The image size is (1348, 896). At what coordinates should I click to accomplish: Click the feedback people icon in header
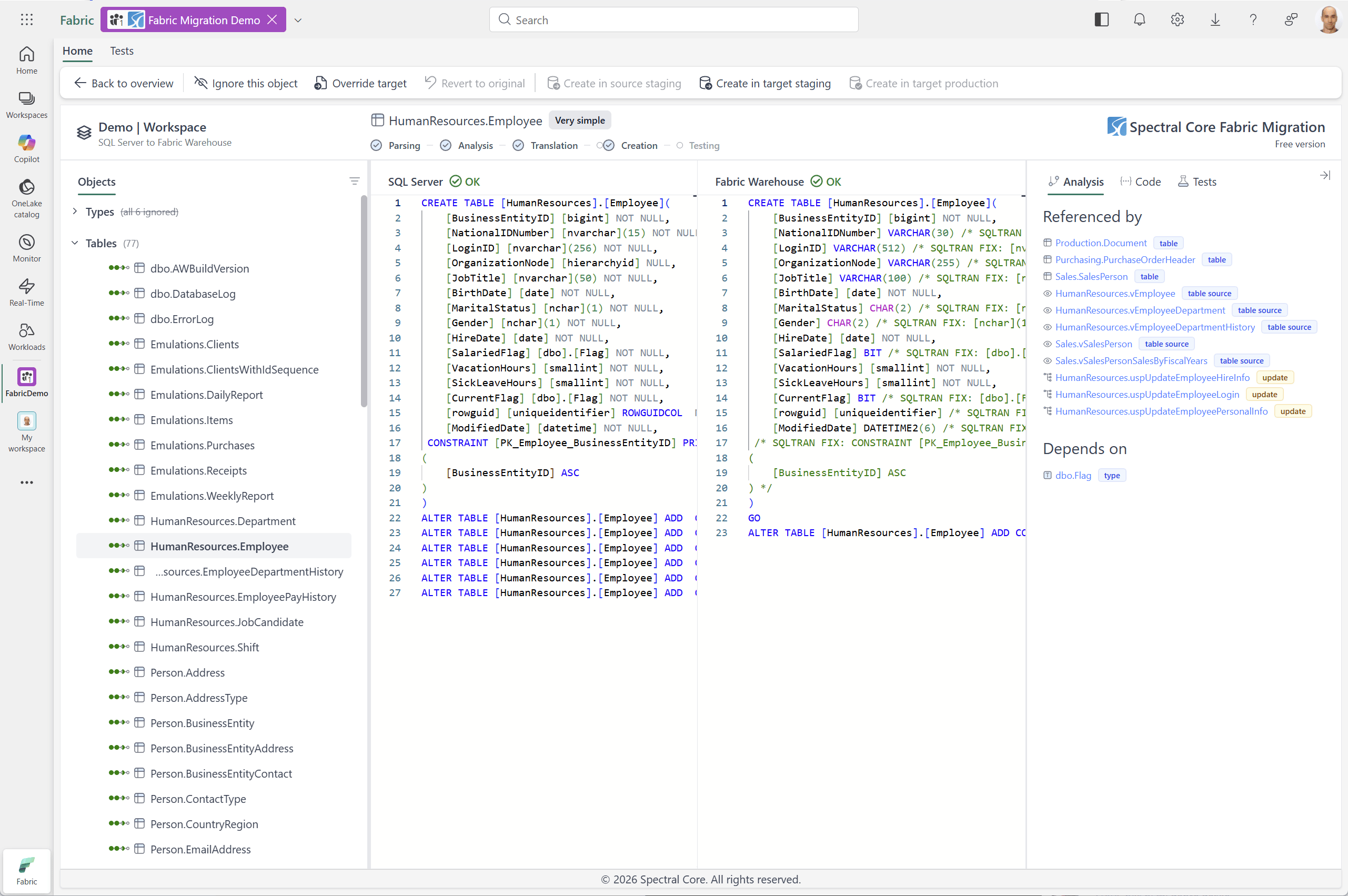point(1291,20)
